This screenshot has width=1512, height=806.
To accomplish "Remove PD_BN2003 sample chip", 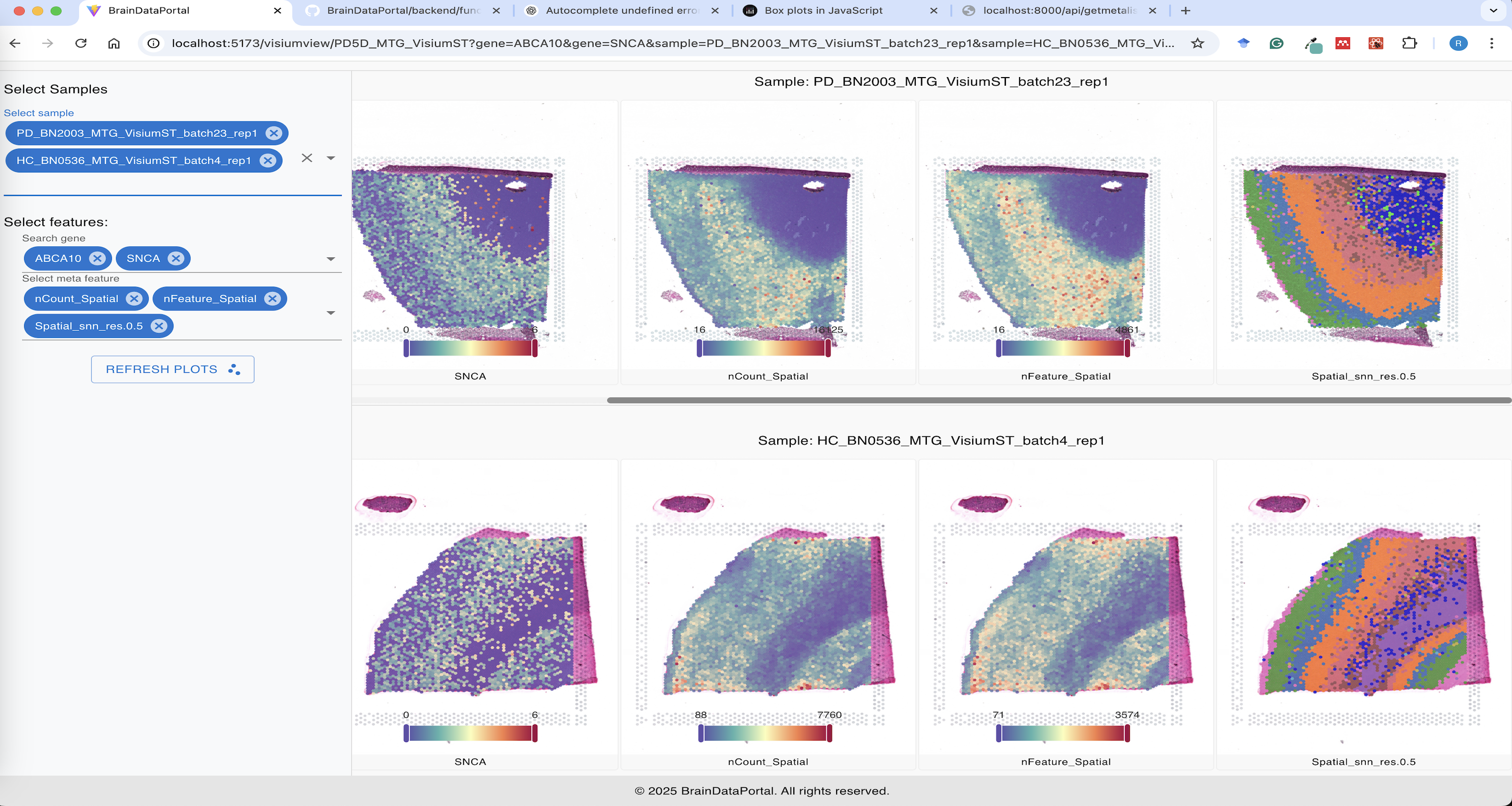I will pos(273,133).
